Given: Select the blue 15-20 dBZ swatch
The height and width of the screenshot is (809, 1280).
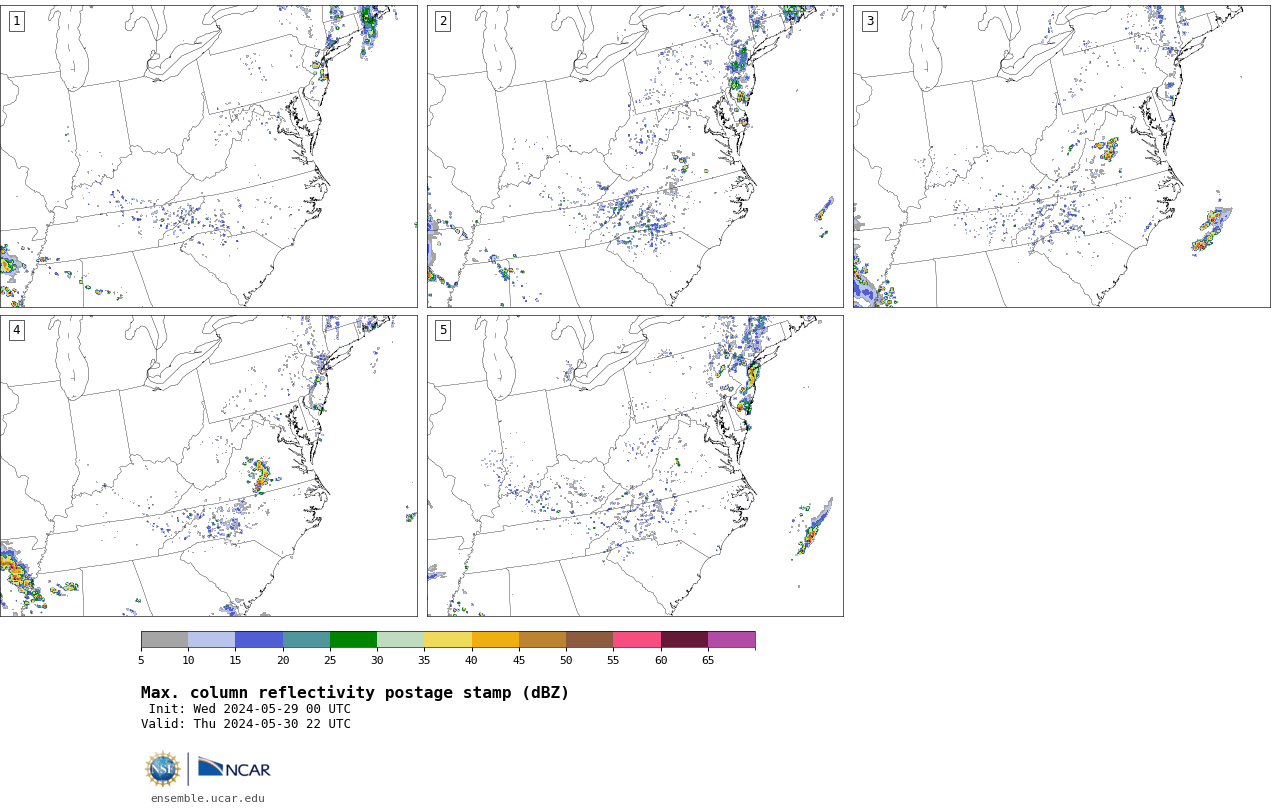Looking at the screenshot, I should coord(259,640).
